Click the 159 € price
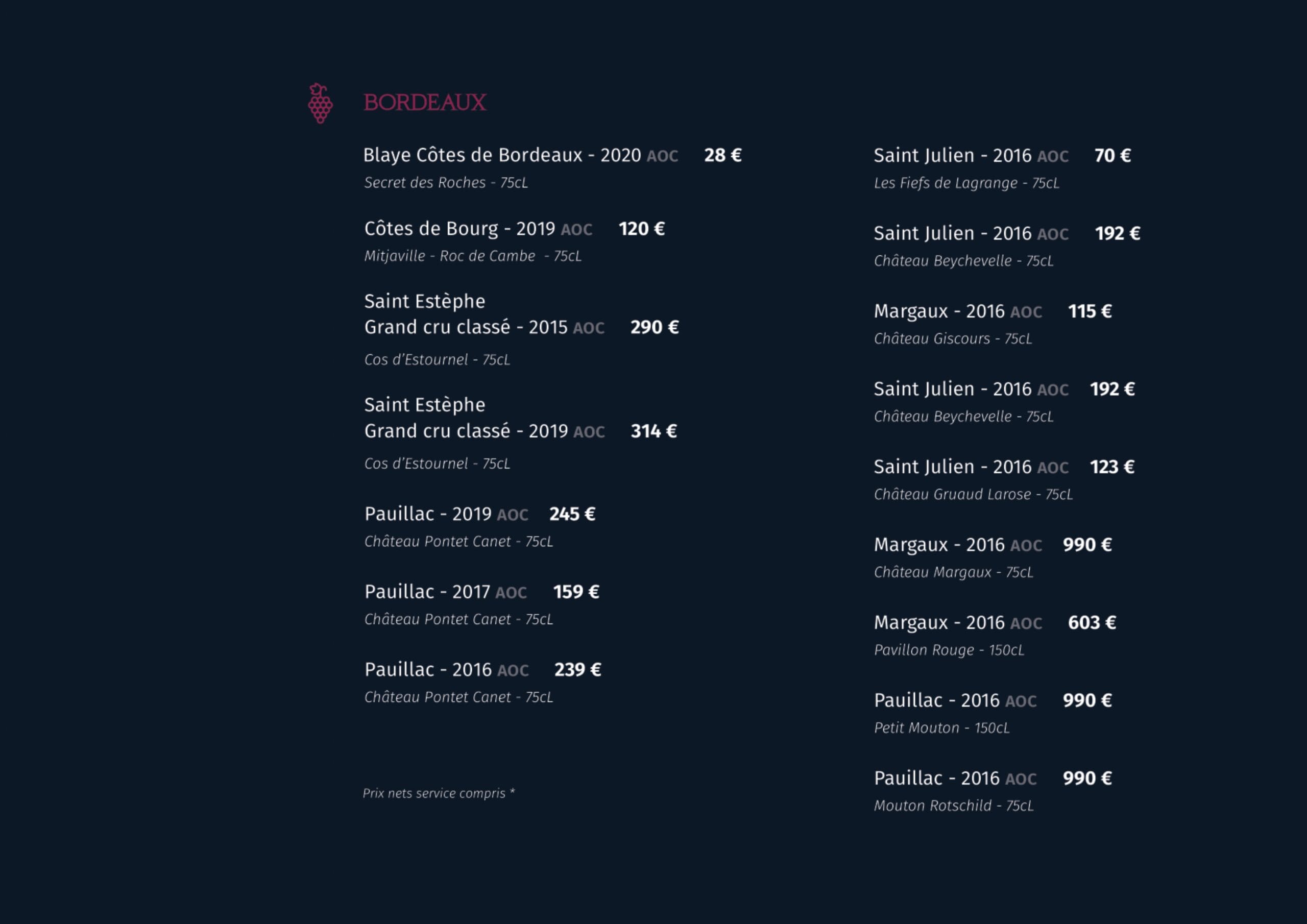This screenshot has height=924, width=1307. (x=576, y=592)
